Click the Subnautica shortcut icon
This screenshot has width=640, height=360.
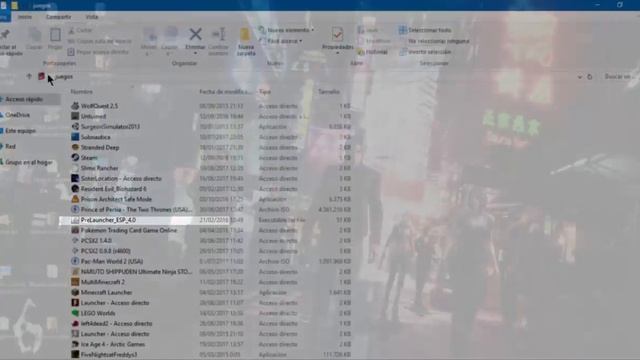tap(75, 137)
